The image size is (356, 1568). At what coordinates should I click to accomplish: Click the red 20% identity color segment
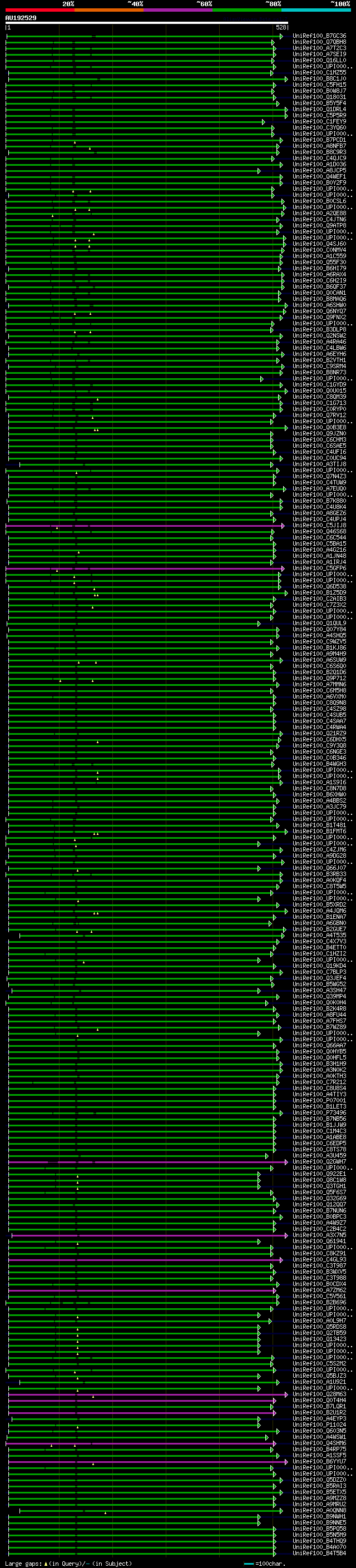[39, 10]
